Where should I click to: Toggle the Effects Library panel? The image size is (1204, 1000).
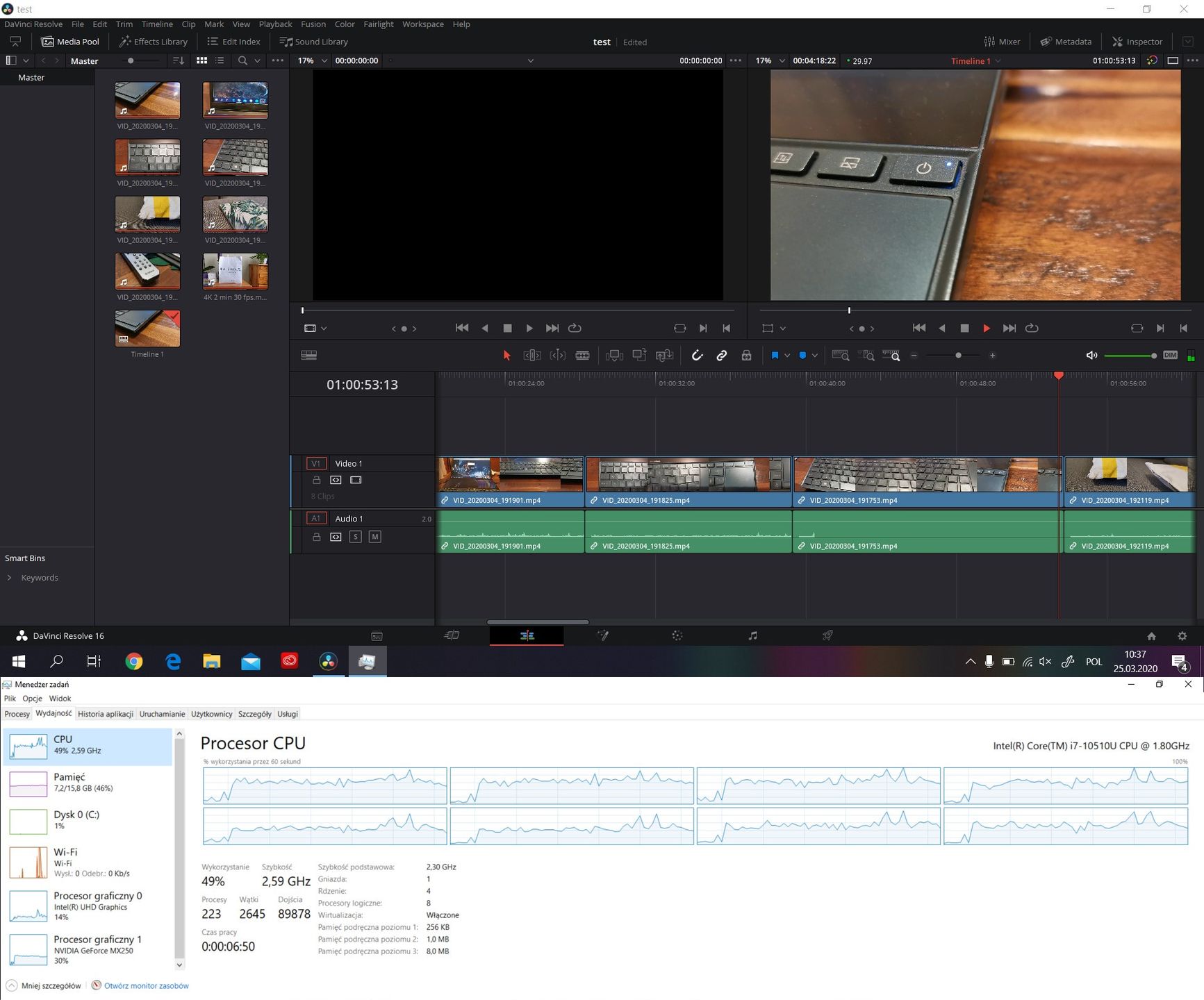(x=153, y=42)
